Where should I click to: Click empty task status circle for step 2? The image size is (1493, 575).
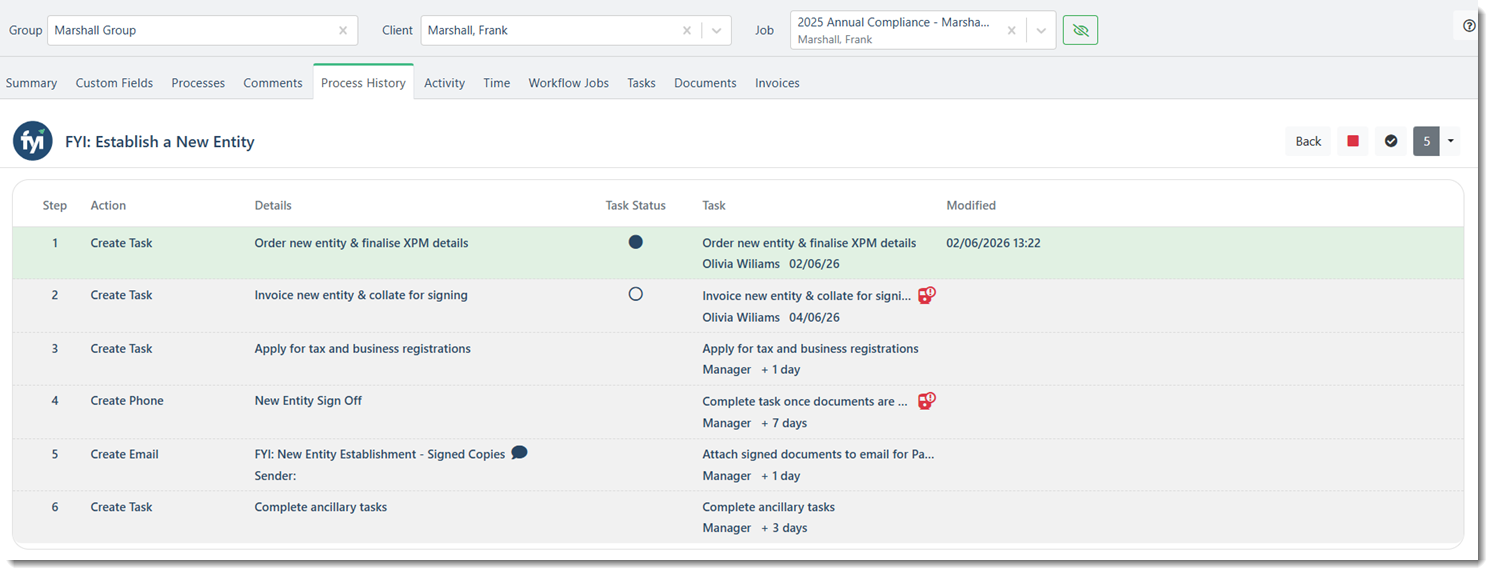point(636,294)
